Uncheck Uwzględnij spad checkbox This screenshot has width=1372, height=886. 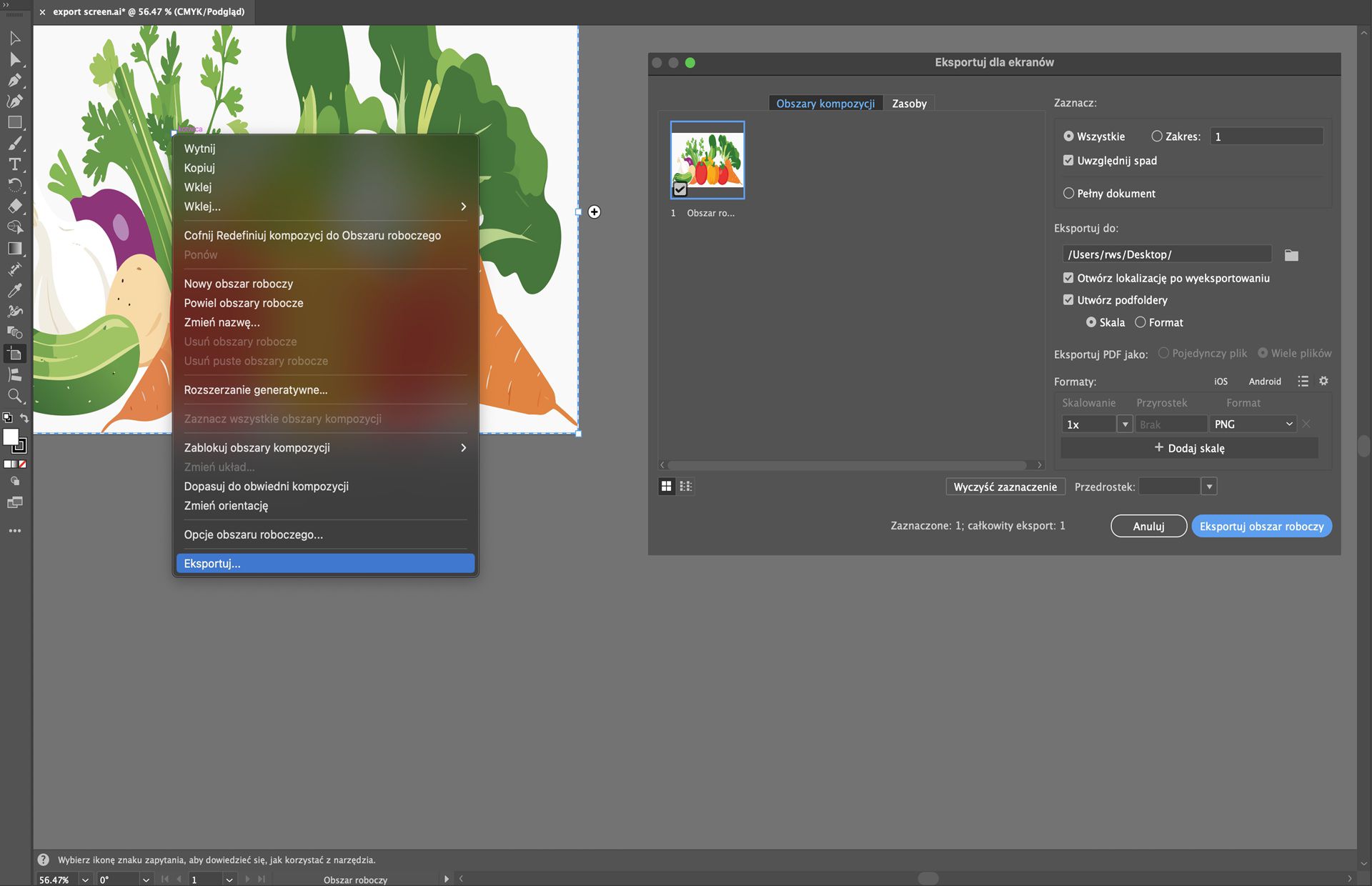[1069, 160]
